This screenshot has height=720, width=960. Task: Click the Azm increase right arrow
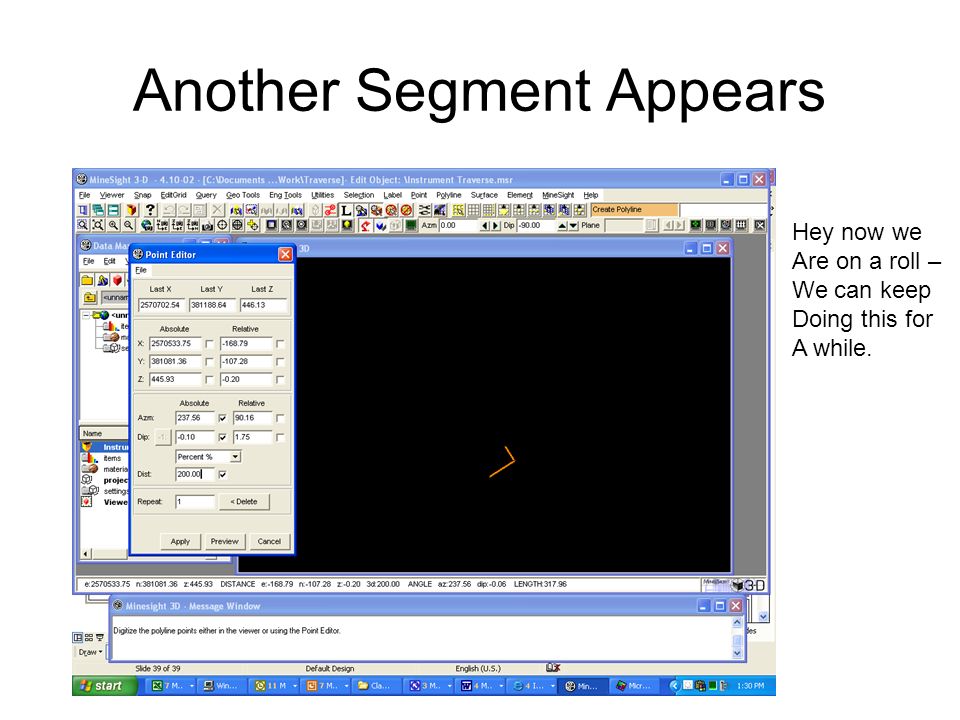click(x=495, y=225)
